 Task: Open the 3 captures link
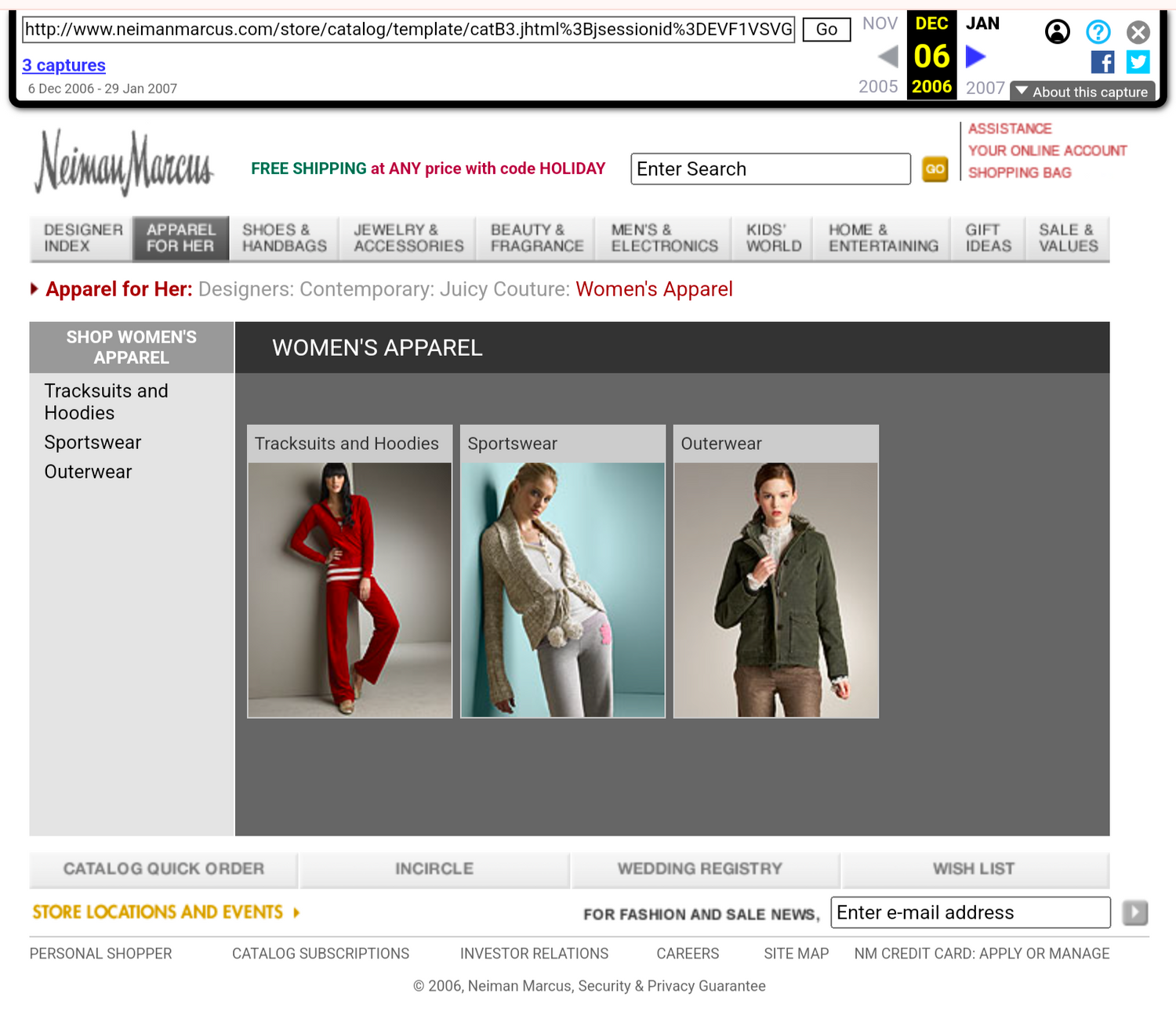tap(64, 65)
